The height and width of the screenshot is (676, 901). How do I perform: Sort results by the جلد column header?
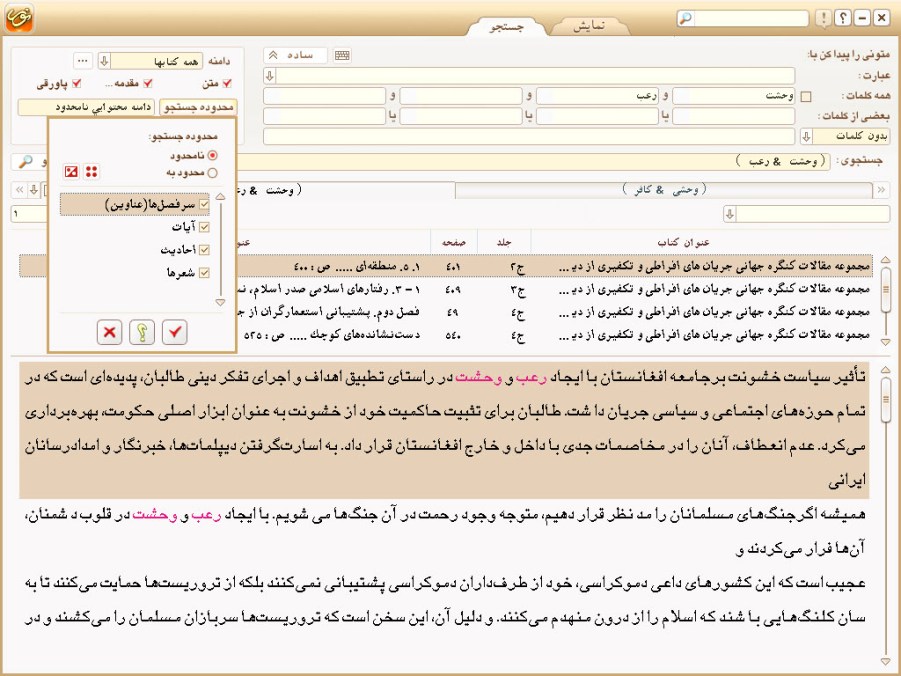pos(504,242)
